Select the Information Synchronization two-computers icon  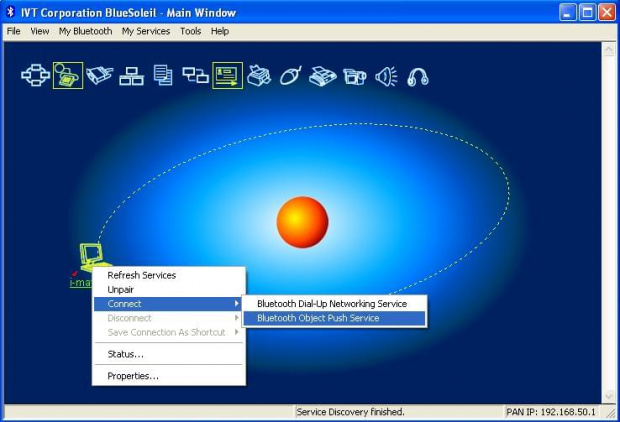click(x=195, y=75)
